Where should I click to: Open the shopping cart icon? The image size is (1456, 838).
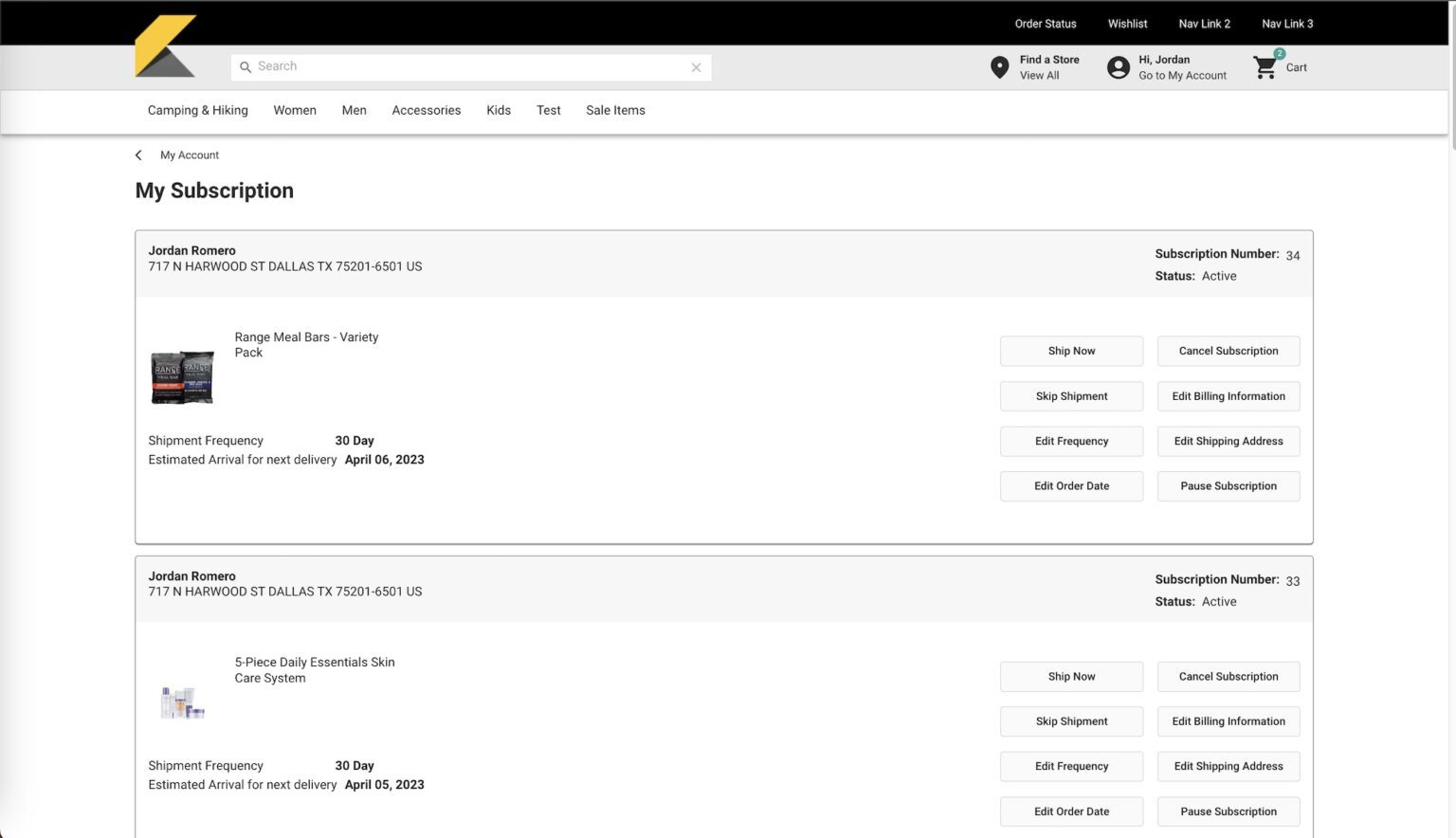[x=1265, y=66]
